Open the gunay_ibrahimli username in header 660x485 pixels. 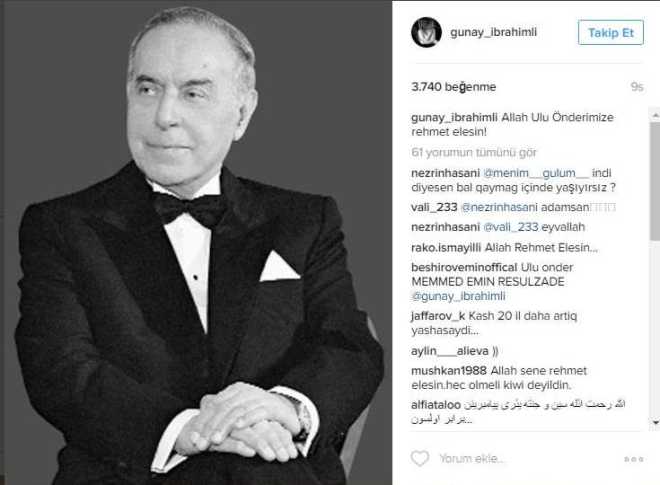493,32
